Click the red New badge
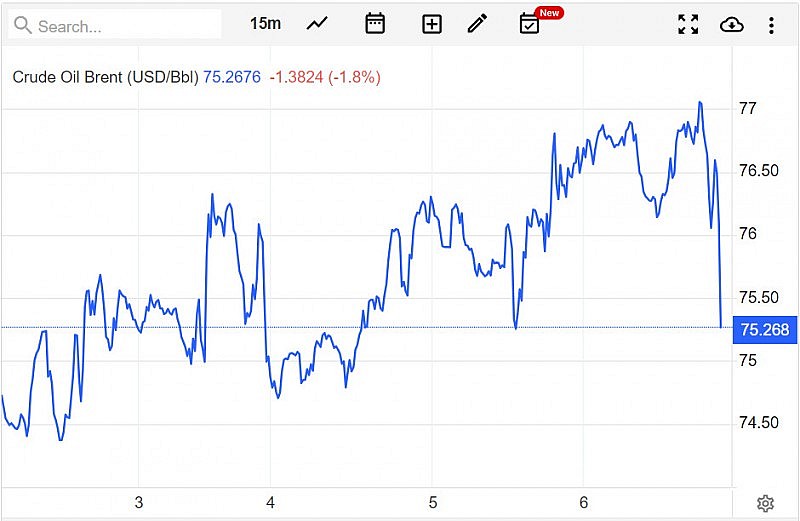The height and width of the screenshot is (521, 800). tap(549, 13)
